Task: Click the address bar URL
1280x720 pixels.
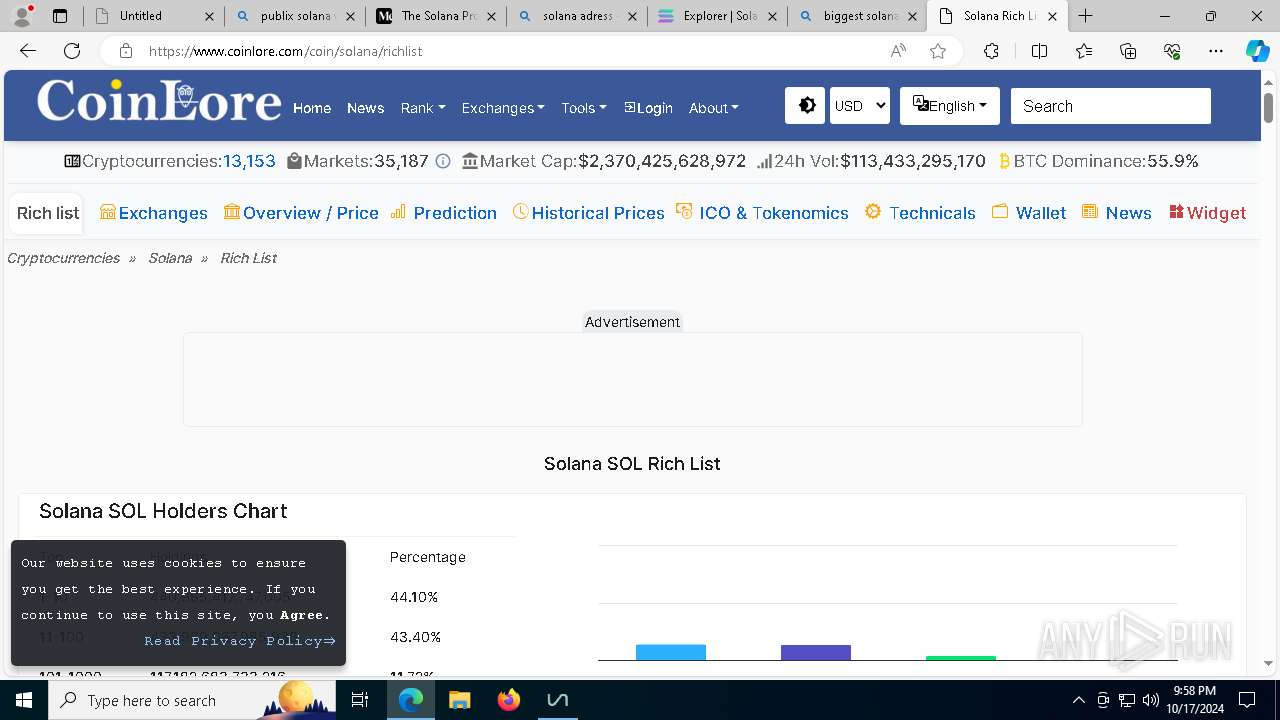Action: pyautogui.click(x=285, y=51)
